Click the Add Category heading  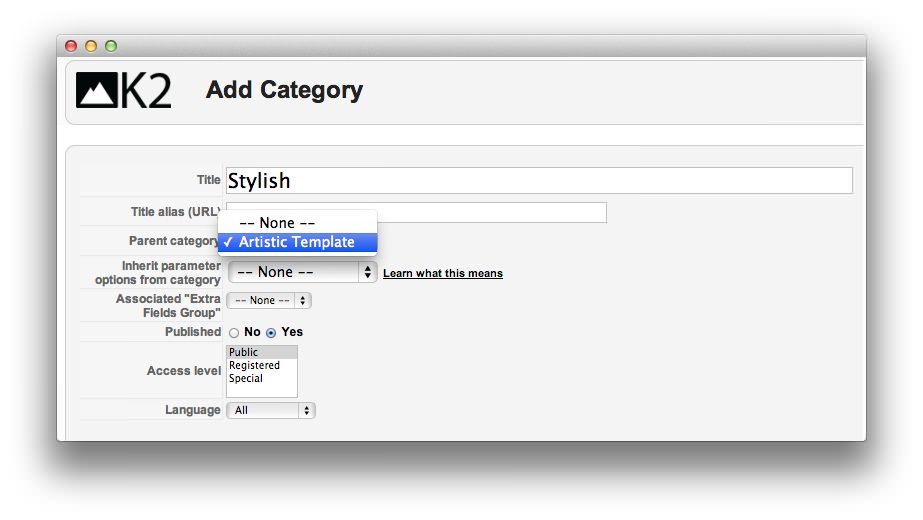[x=284, y=90]
